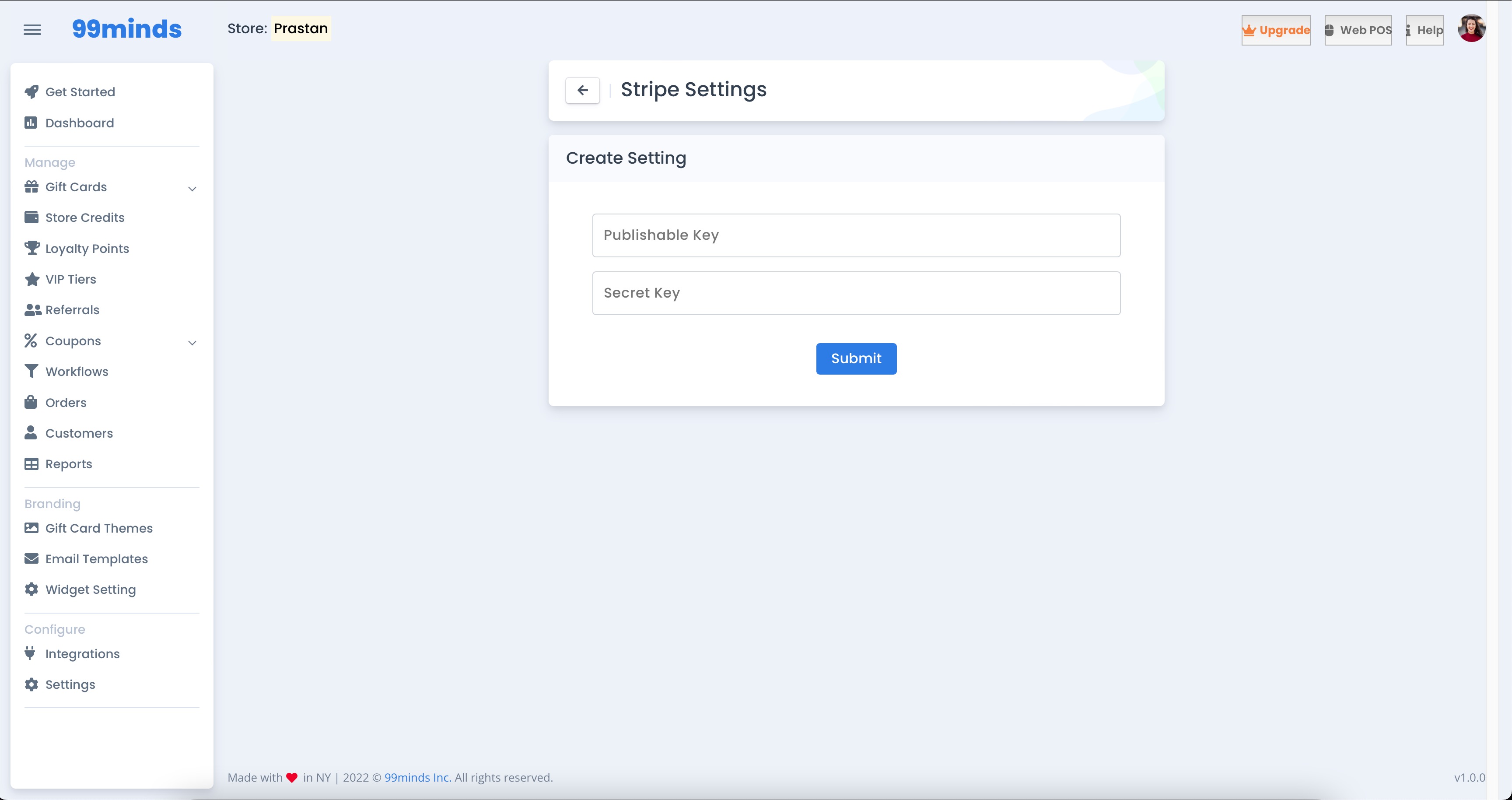Screen dimensions: 1512x800
Task: Open Settings page label
Action: (x=70, y=684)
